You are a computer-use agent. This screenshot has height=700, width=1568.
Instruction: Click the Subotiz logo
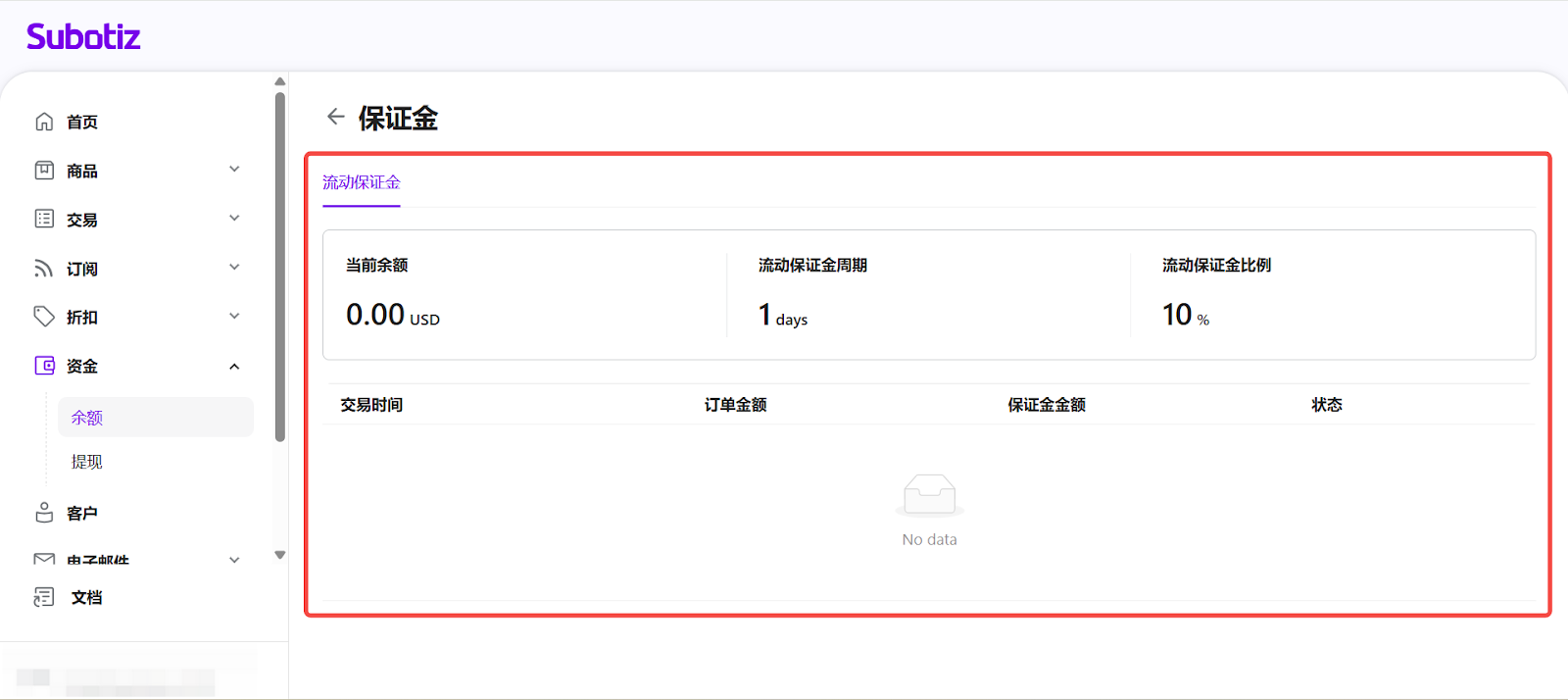tap(83, 37)
